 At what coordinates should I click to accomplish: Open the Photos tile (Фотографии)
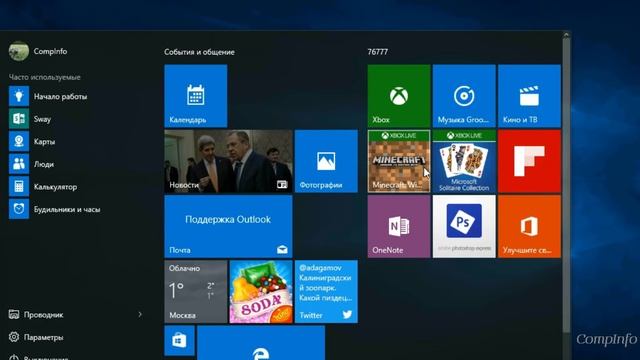click(326, 161)
